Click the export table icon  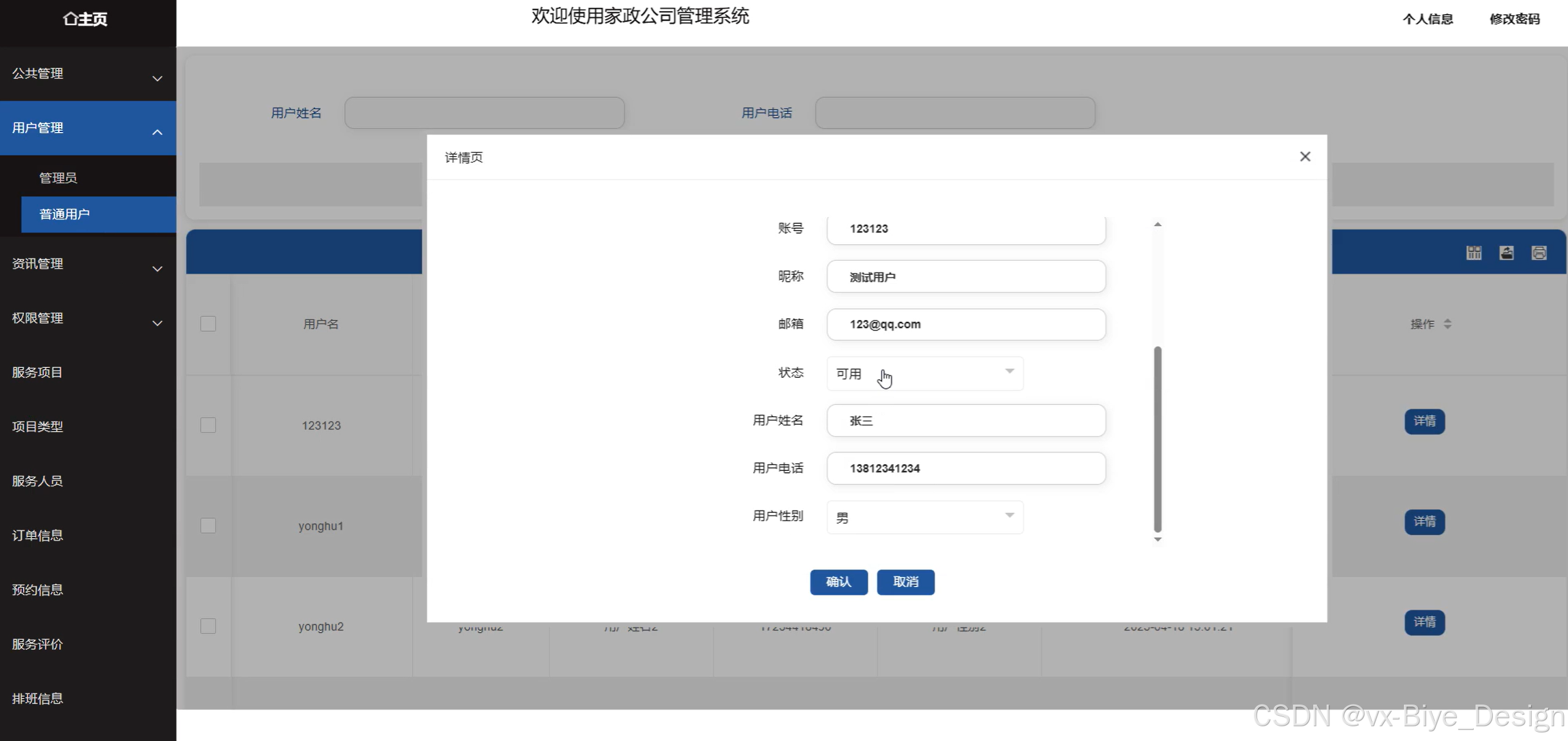coord(1506,253)
